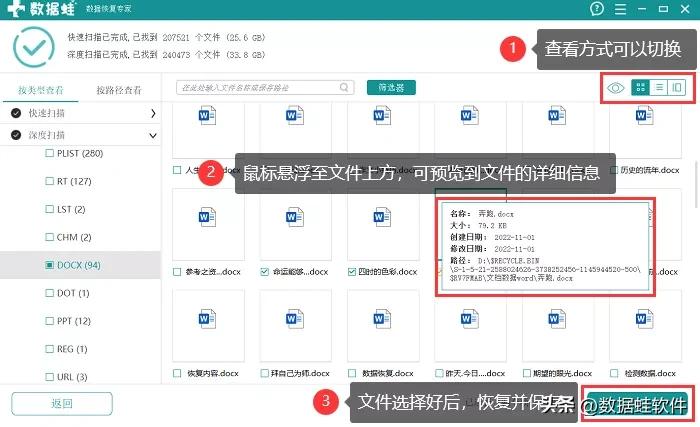Tick the 期望的眼光.docx file checkbox
The image size is (700, 427).
[527, 373]
